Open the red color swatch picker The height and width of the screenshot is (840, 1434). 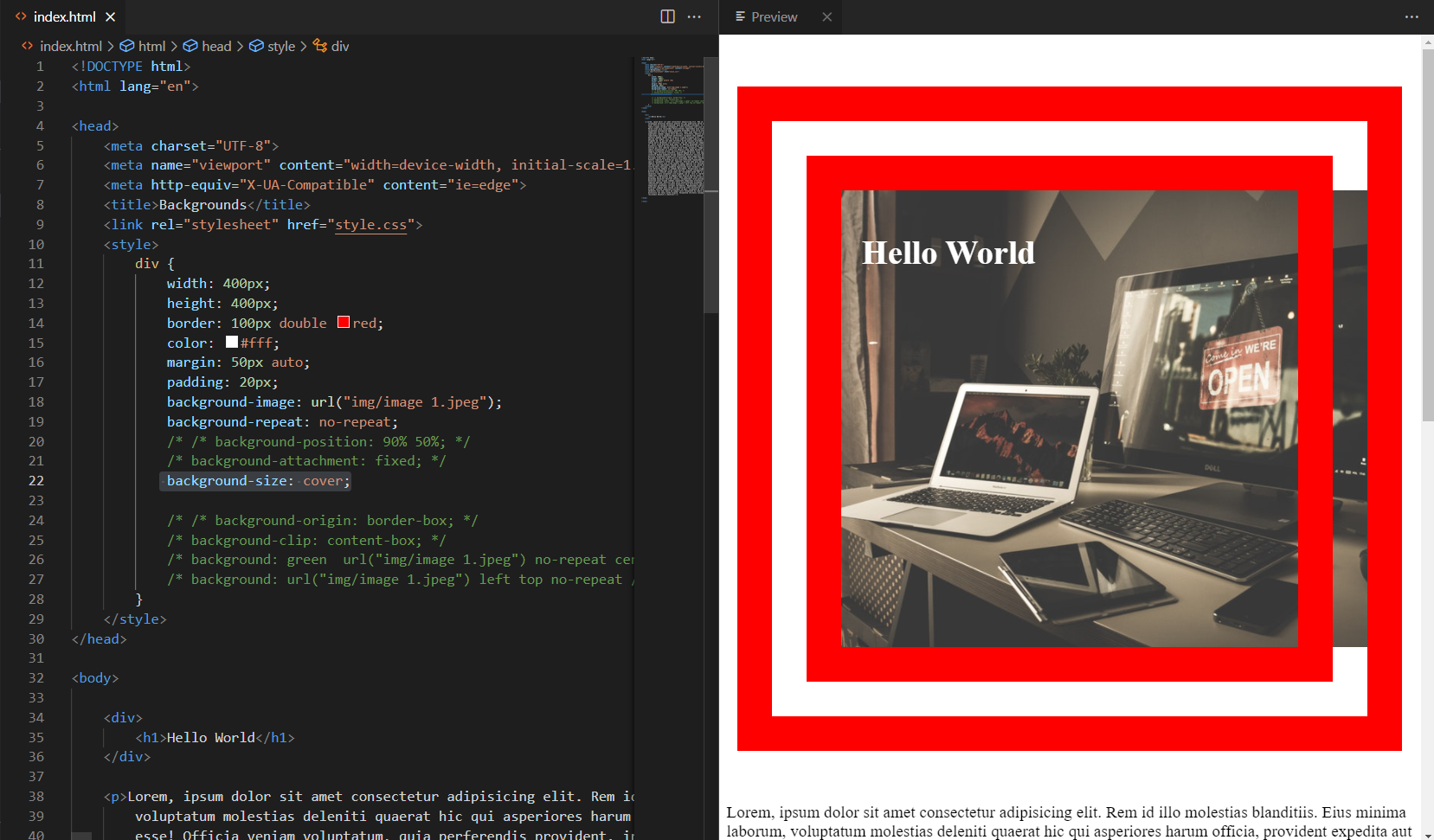(x=344, y=323)
